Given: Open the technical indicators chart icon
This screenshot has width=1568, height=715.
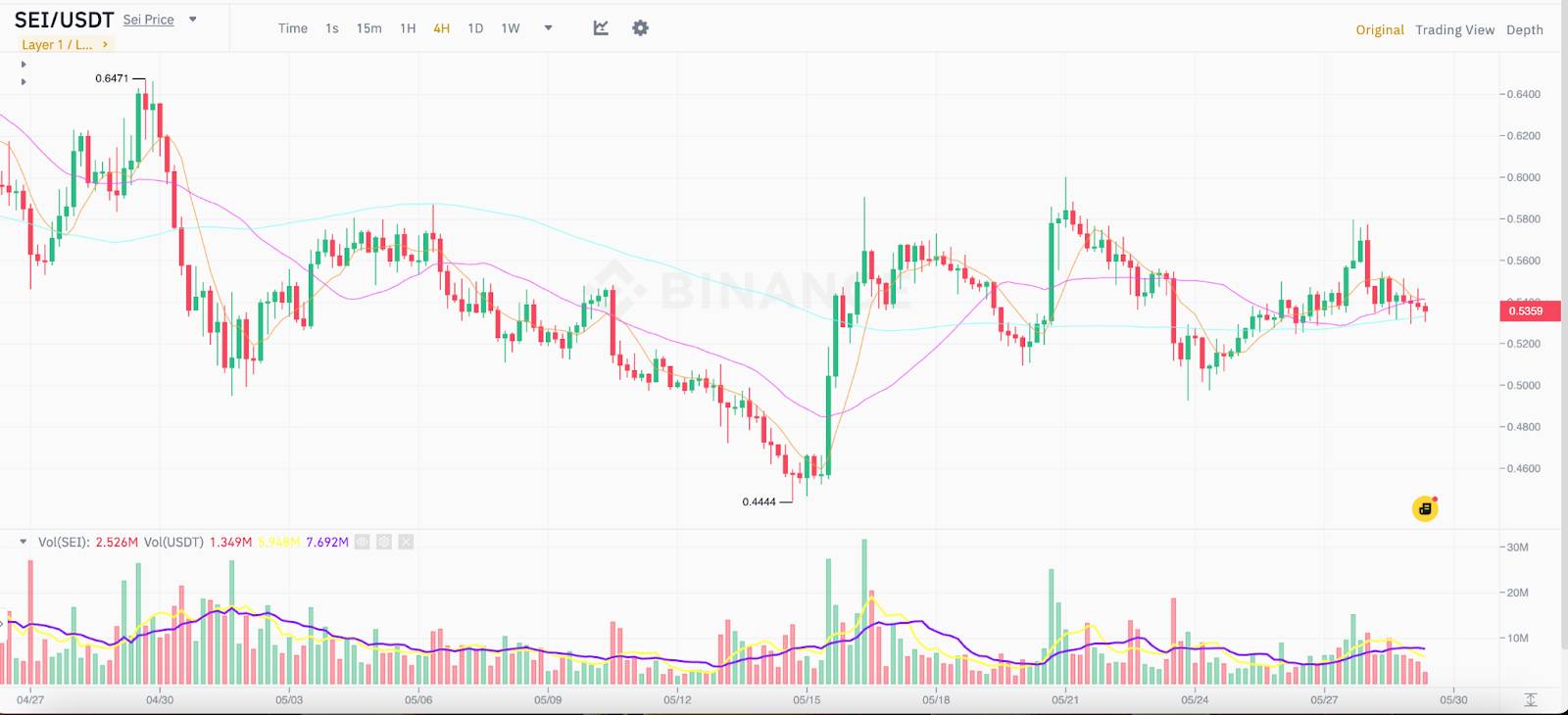Looking at the screenshot, I should pos(601,28).
